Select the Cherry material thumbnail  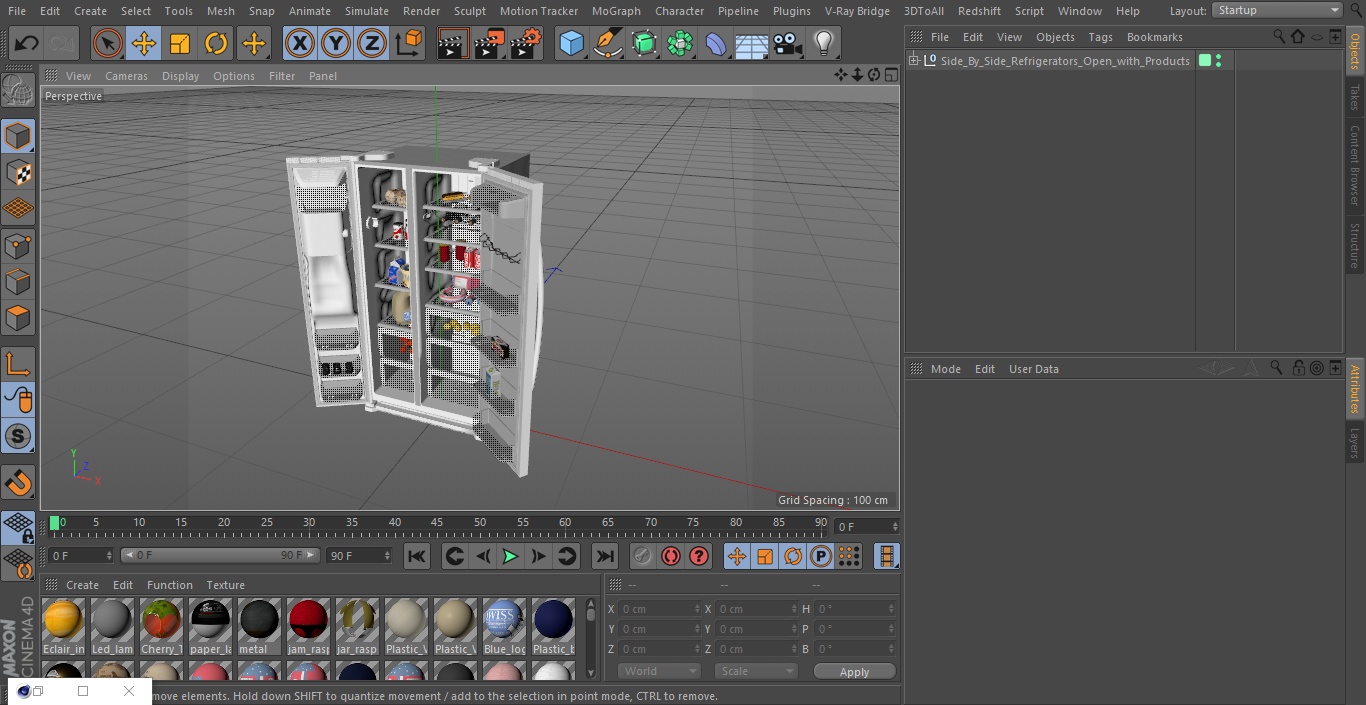click(x=162, y=627)
